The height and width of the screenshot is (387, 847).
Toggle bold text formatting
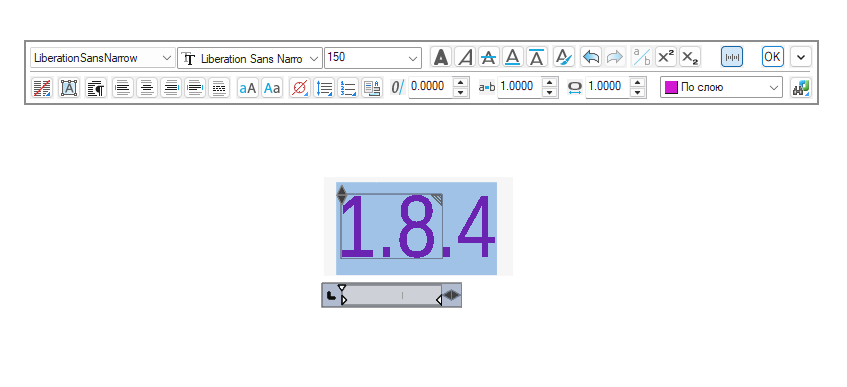(x=441, y=57)
